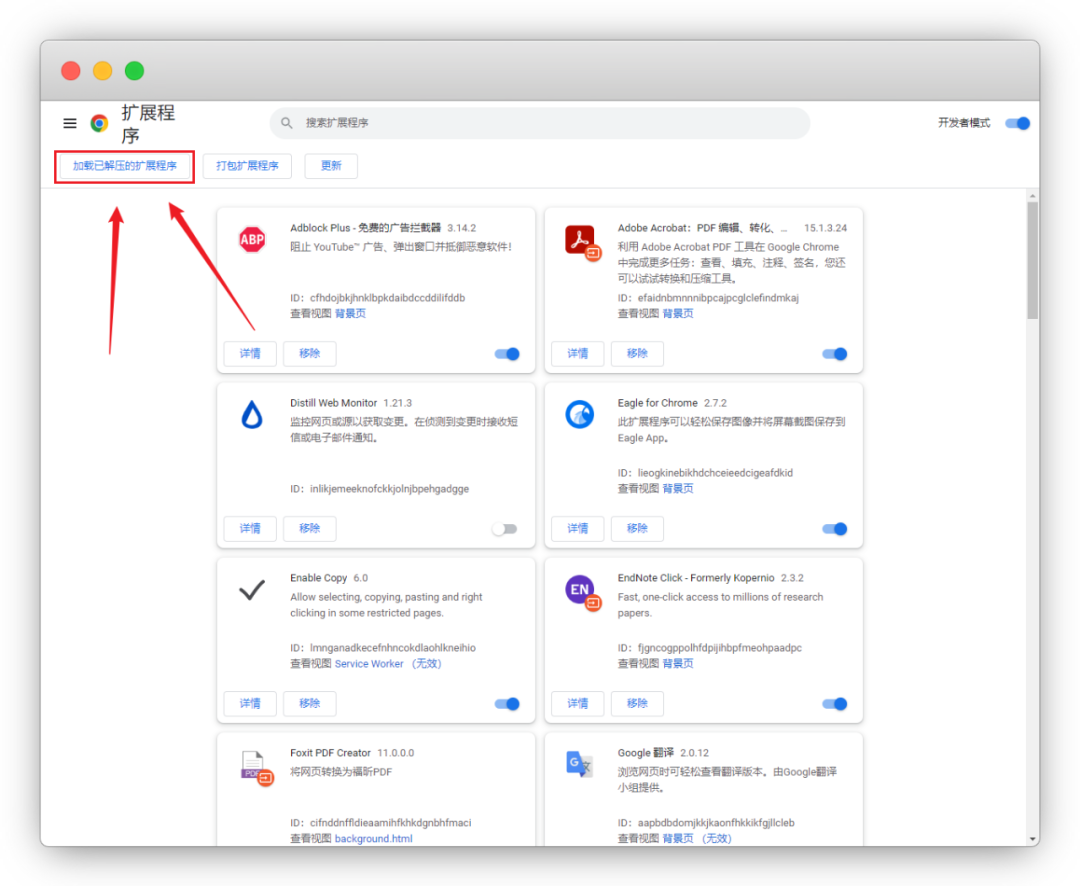
Task: Open Eagle for Chrome 背景页 link
Action: click(678, 488)
